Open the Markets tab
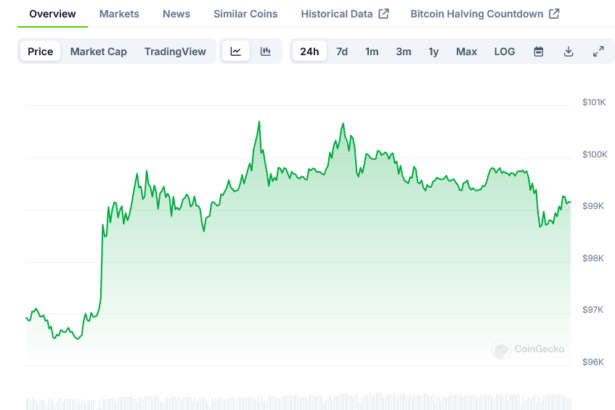615x410 pixels. click(119, 14)
